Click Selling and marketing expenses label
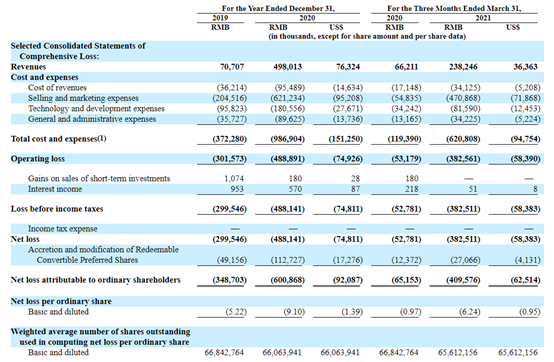Screen dimensions: 554x362 (x=83, y=98)
